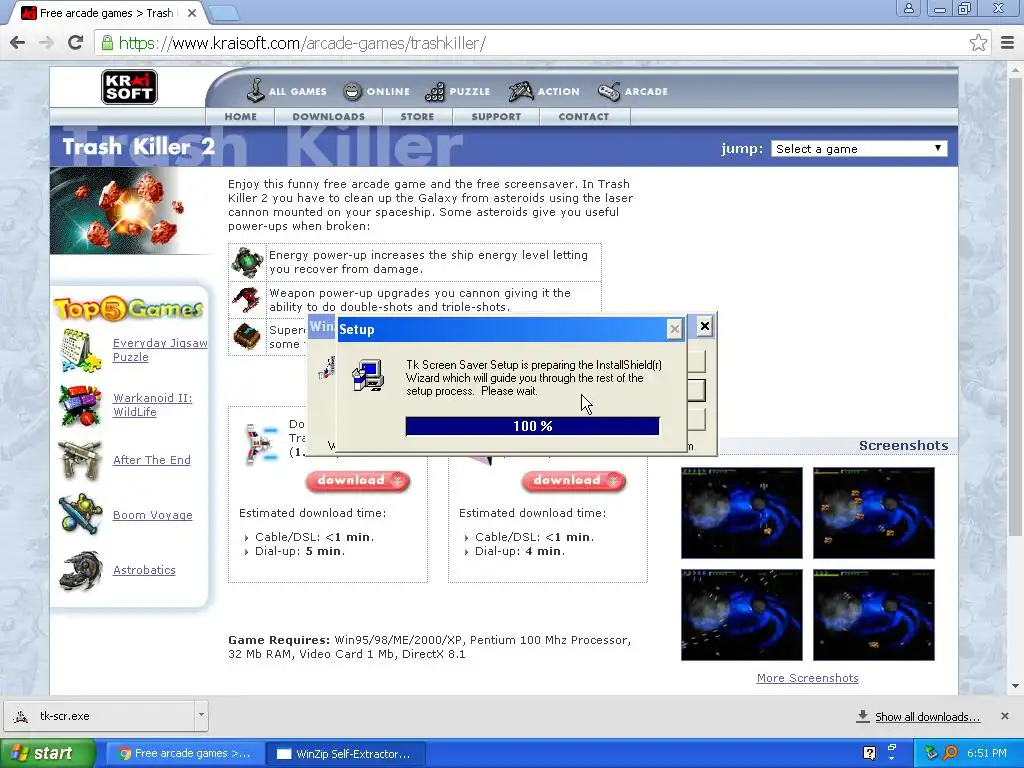Follow the More Screenshots link

click(x=807, y=678)
